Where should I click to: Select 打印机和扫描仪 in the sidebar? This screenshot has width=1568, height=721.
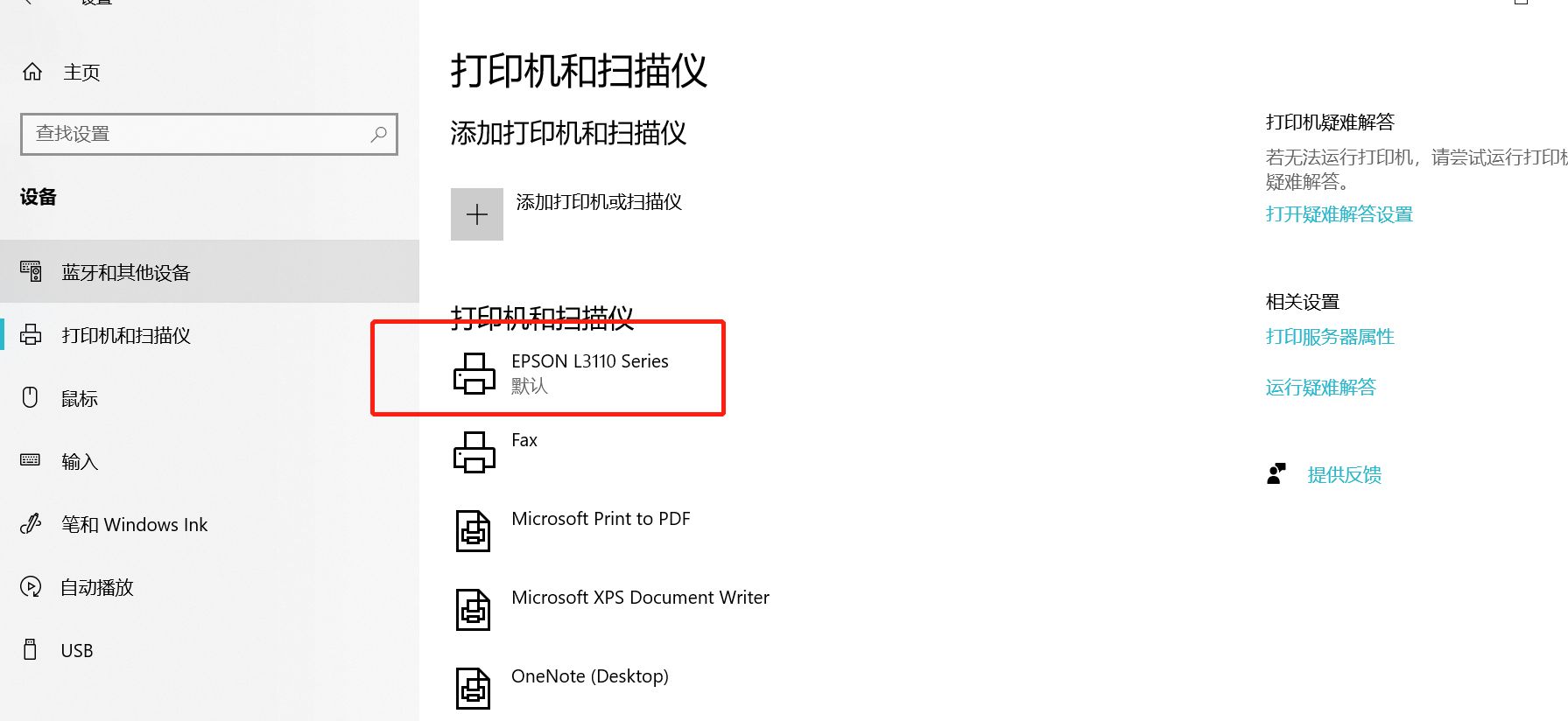click(210, 335)
